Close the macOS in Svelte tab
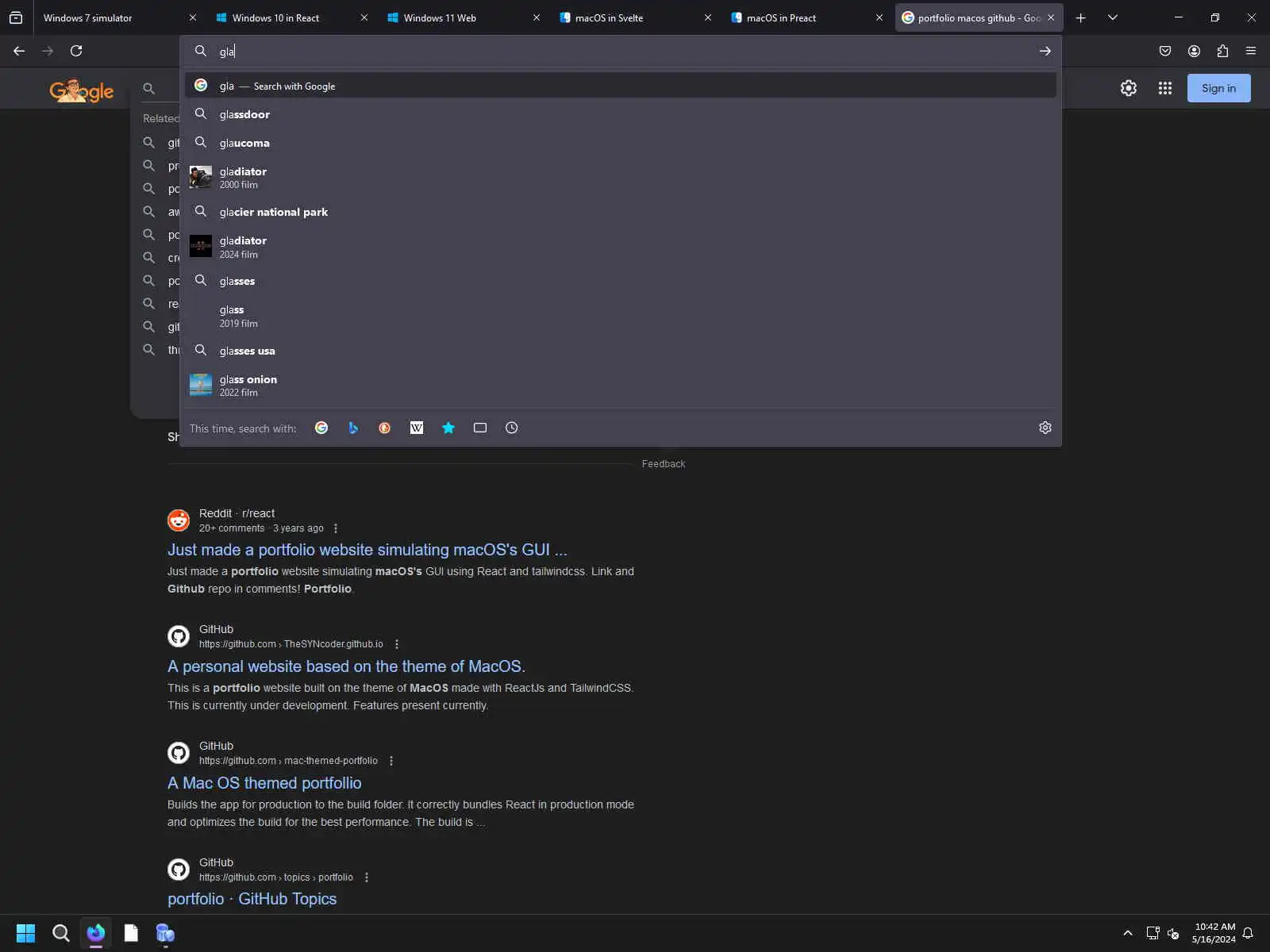The width and height of the screenshot is (1270, 952). [707, 17]
